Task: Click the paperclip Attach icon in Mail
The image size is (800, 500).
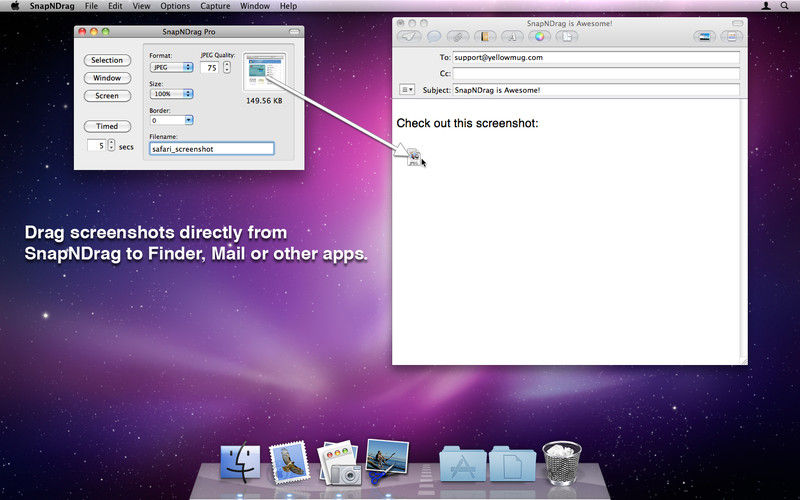Action: pyautogui.click(x=458, y=37)
